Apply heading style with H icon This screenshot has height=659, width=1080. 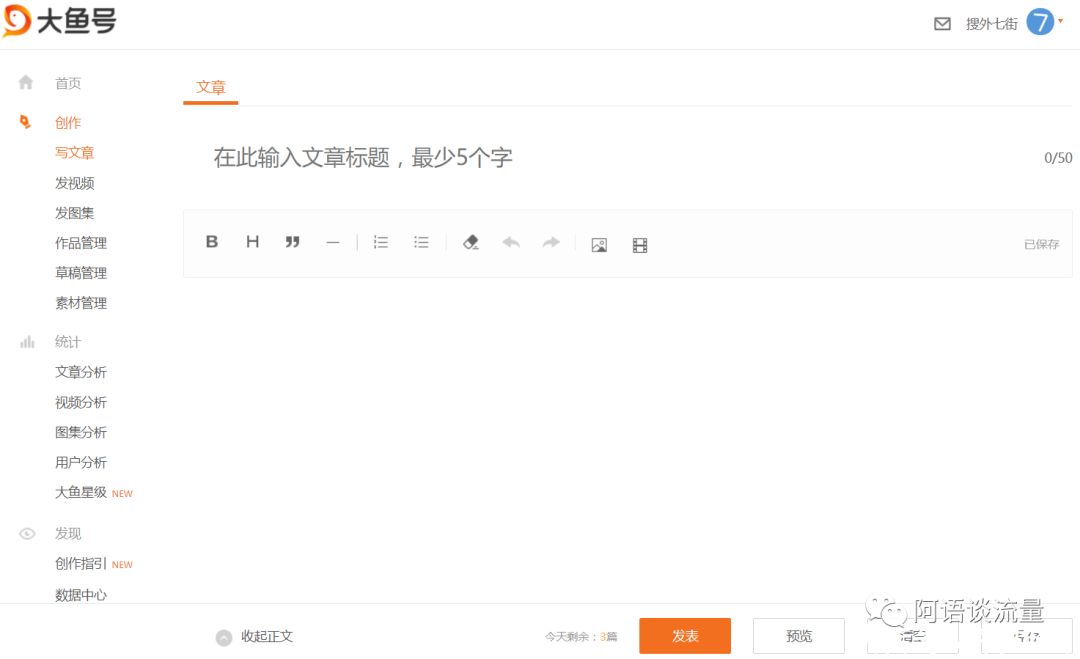pos(253,242)
